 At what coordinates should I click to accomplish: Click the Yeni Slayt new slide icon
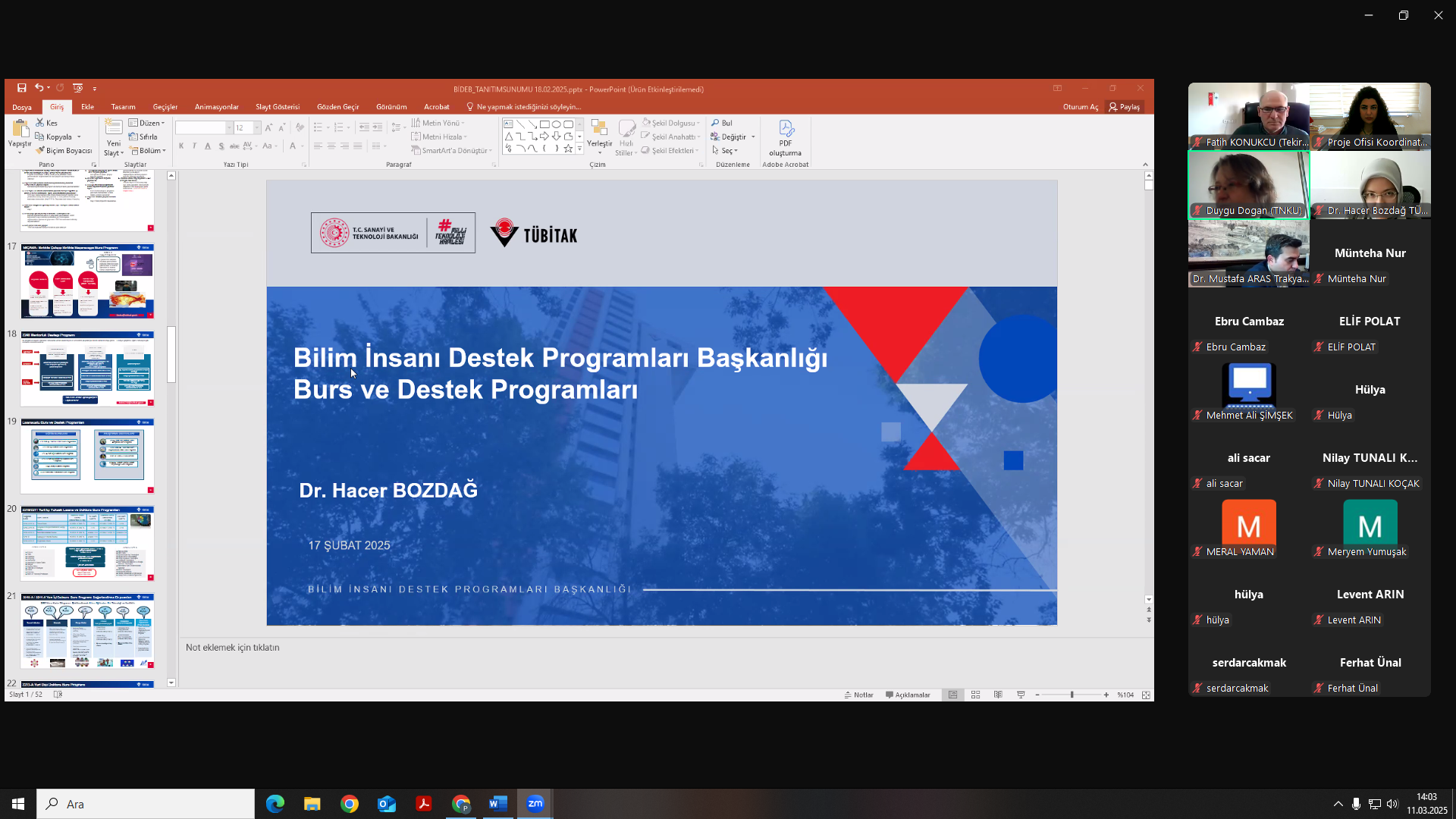[114, 127]
